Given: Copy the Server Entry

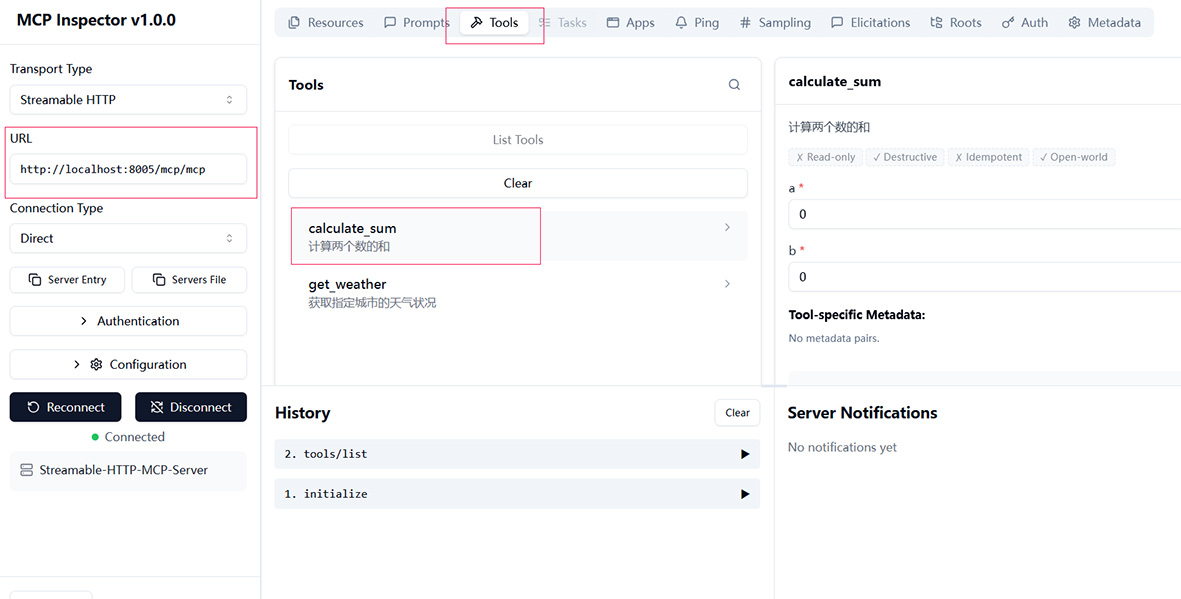Looking at the screenshot, I should coord(68,280).
